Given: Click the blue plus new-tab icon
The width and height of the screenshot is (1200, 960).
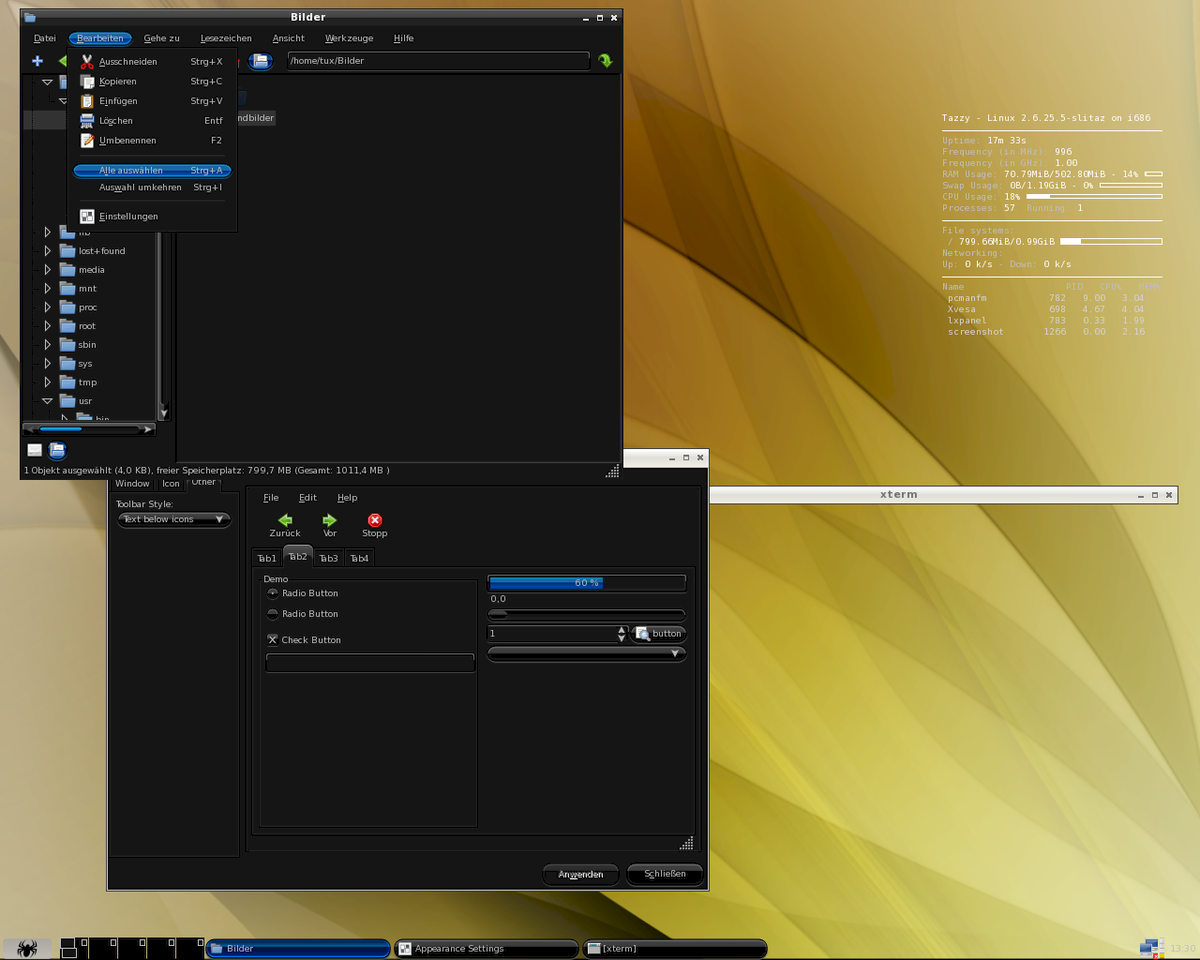Looking at the screenshot, I should click(37, 61).
